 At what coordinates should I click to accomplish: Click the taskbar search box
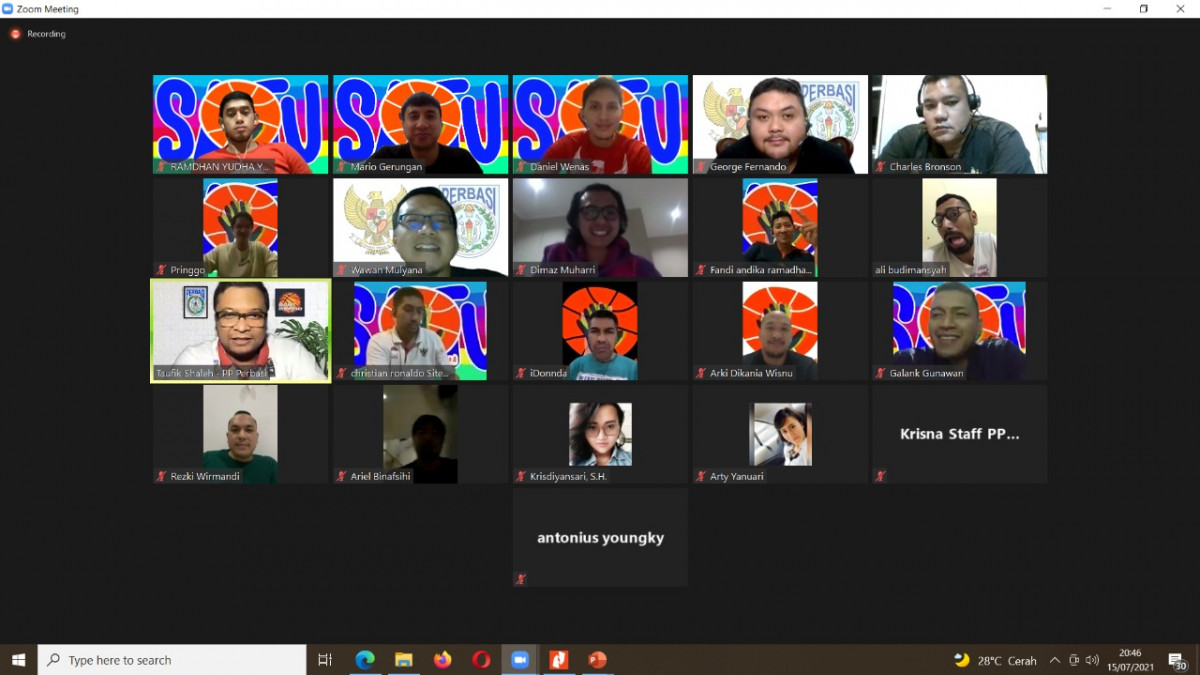(x=172, y=660)
